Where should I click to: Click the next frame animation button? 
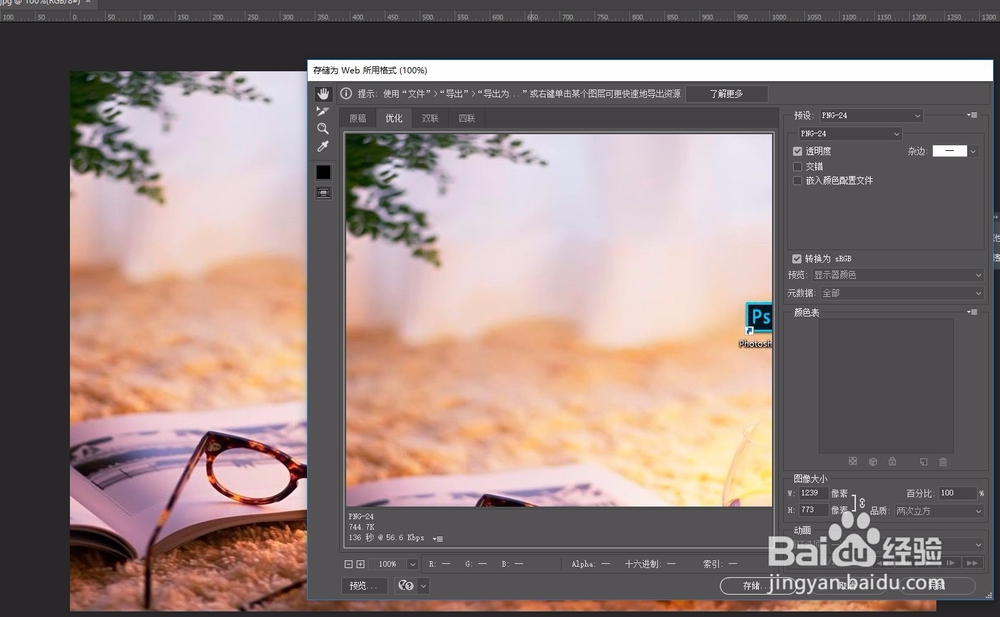point(952,563)
